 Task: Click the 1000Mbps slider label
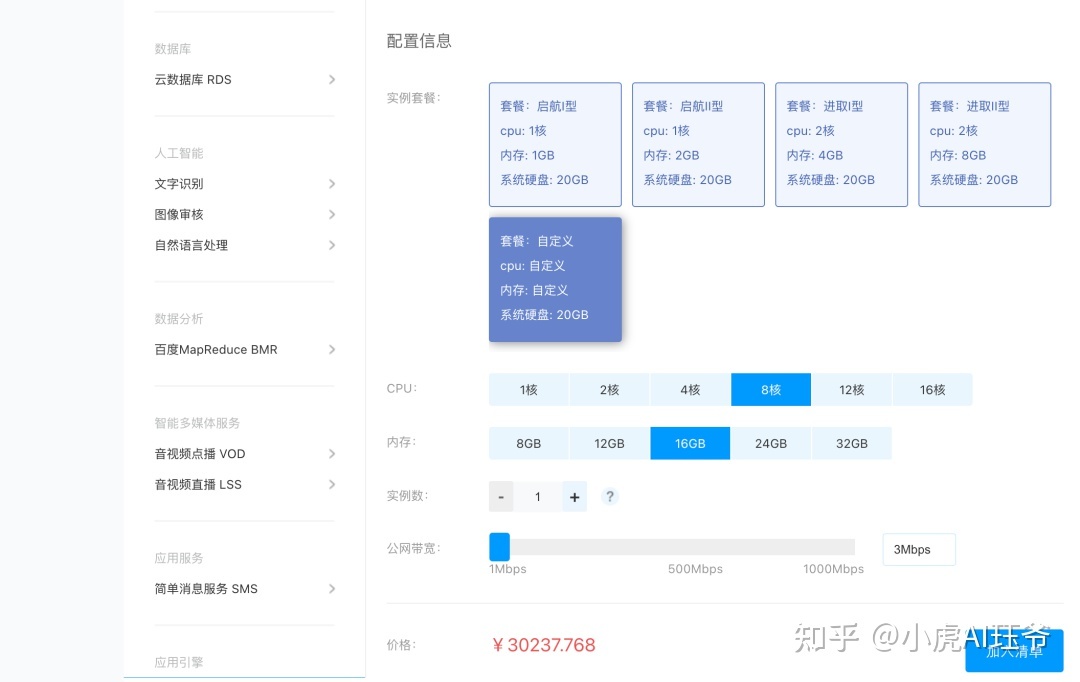[x=833, y=569]
